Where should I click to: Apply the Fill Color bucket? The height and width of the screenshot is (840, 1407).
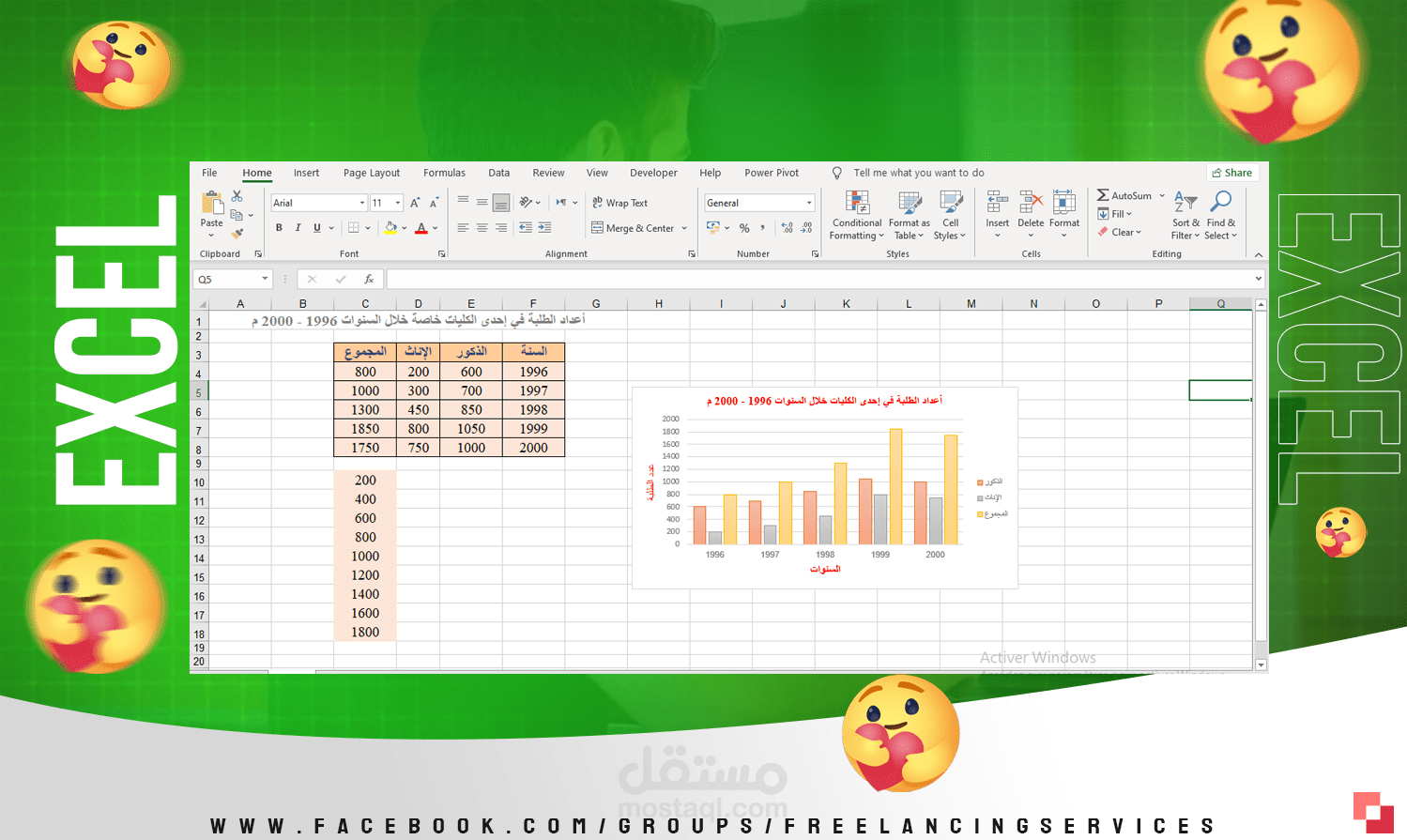391,228
